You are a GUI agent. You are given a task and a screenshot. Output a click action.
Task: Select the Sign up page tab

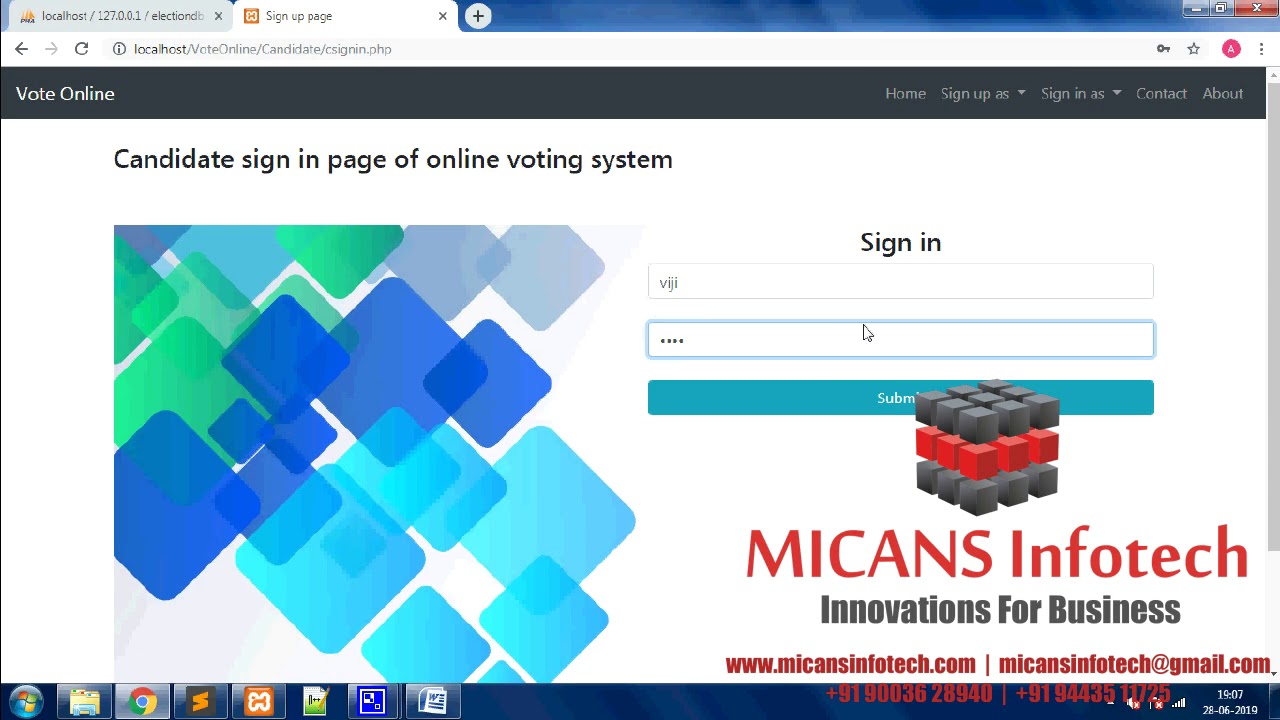tap(345, 16)
